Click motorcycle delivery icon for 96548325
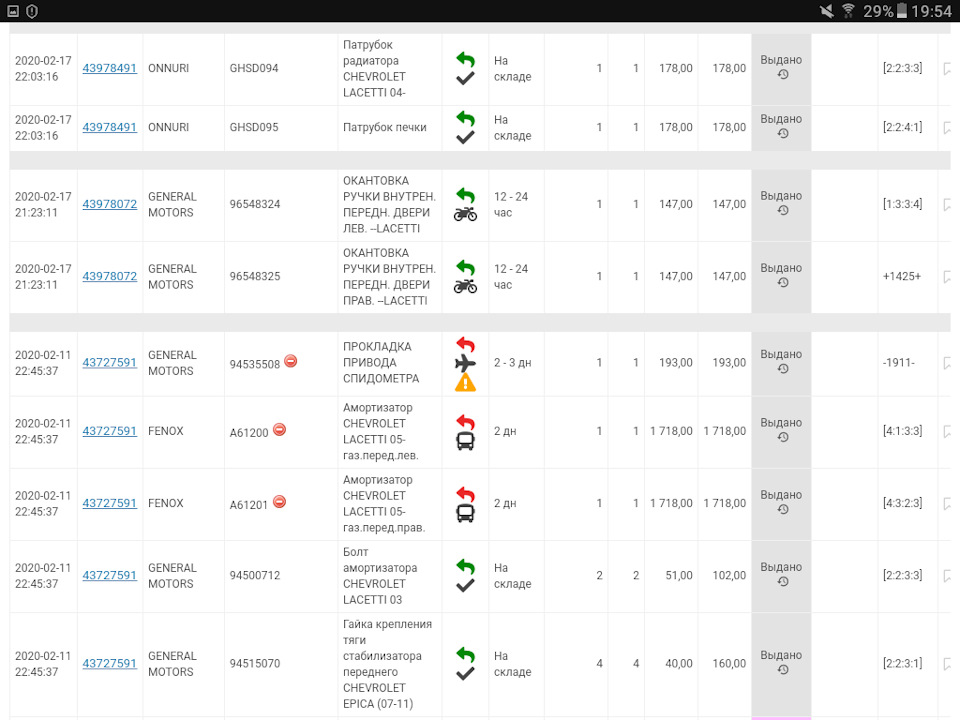 (465, 287)
